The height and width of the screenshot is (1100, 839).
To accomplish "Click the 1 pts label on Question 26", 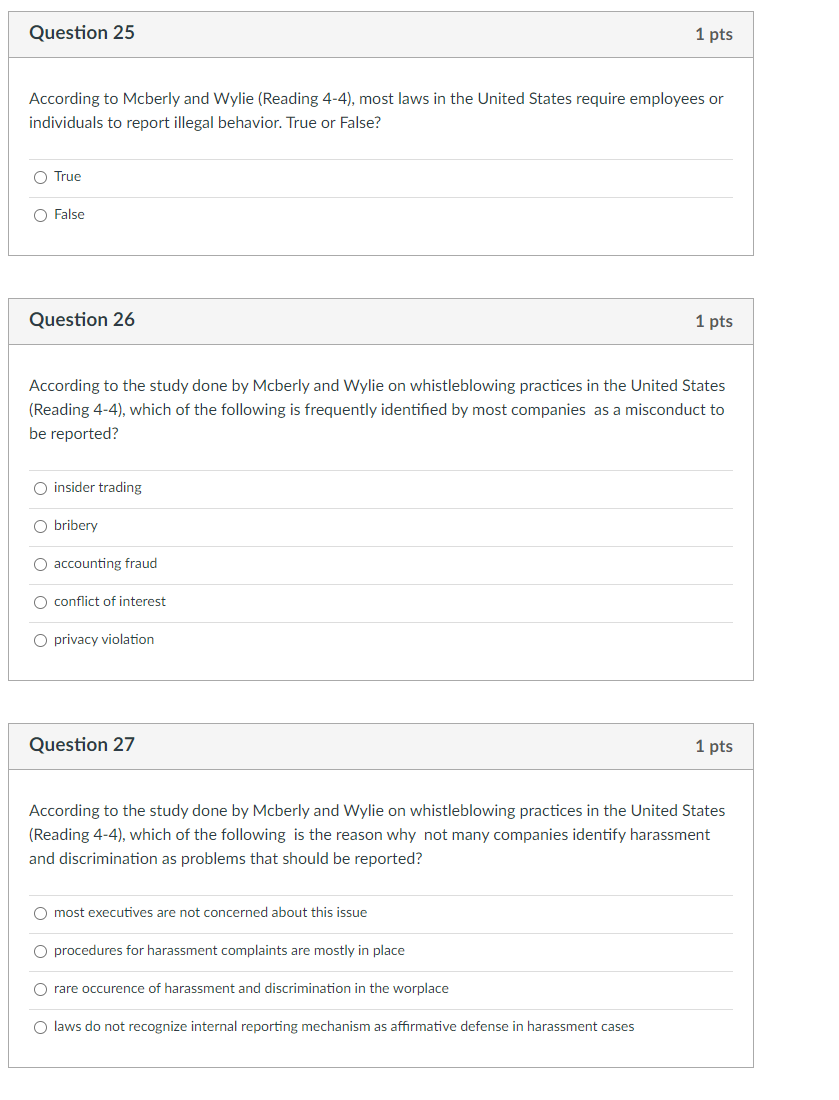I will coord(716,320).
